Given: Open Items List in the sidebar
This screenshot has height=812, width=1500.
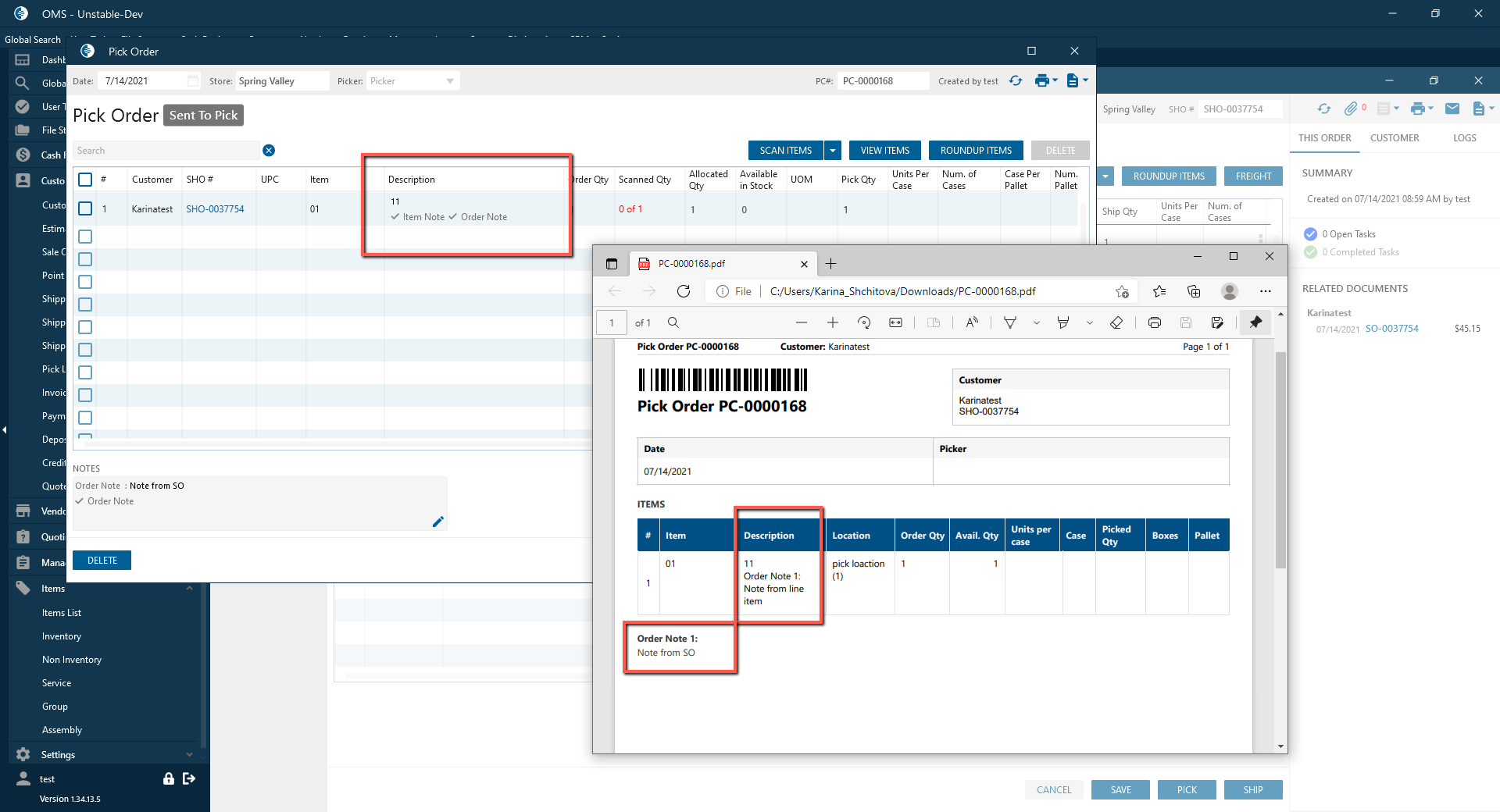Looking at the screenshot, I should [62, 613].
